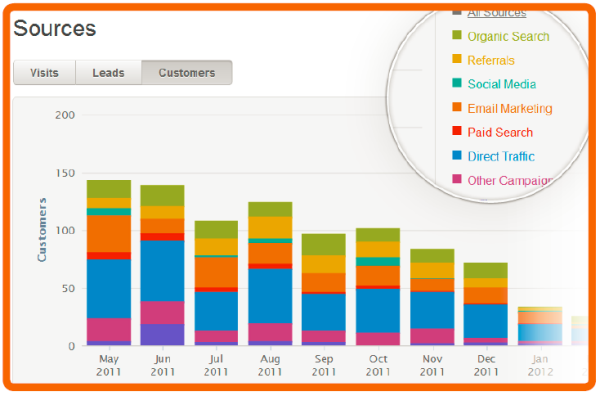The image size is (600, 396).
Task: Click the Social Media legend swatch
Action: tap(457, 83)
